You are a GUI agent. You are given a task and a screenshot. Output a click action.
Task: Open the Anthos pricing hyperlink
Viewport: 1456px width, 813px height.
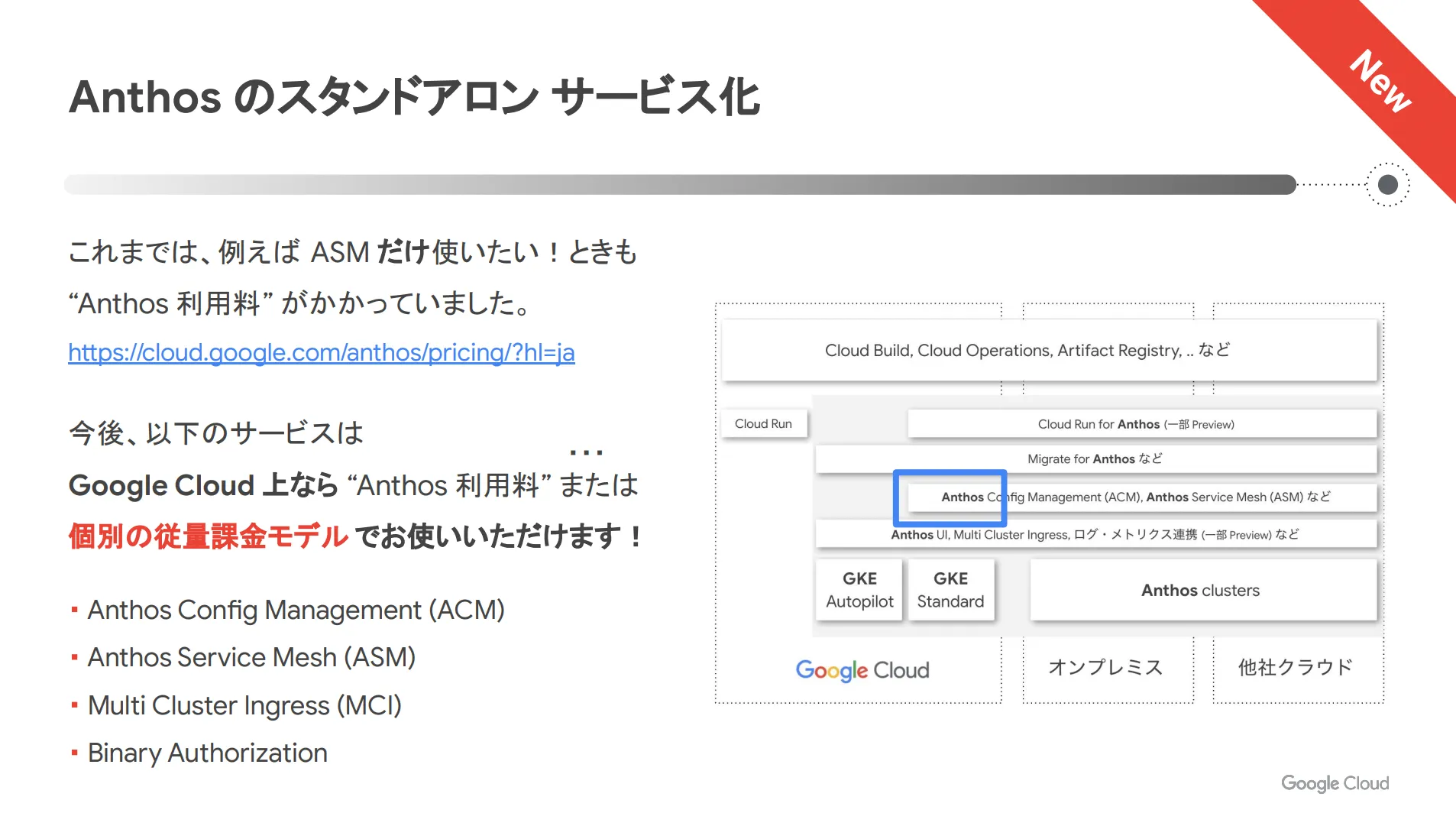[321, 352]
